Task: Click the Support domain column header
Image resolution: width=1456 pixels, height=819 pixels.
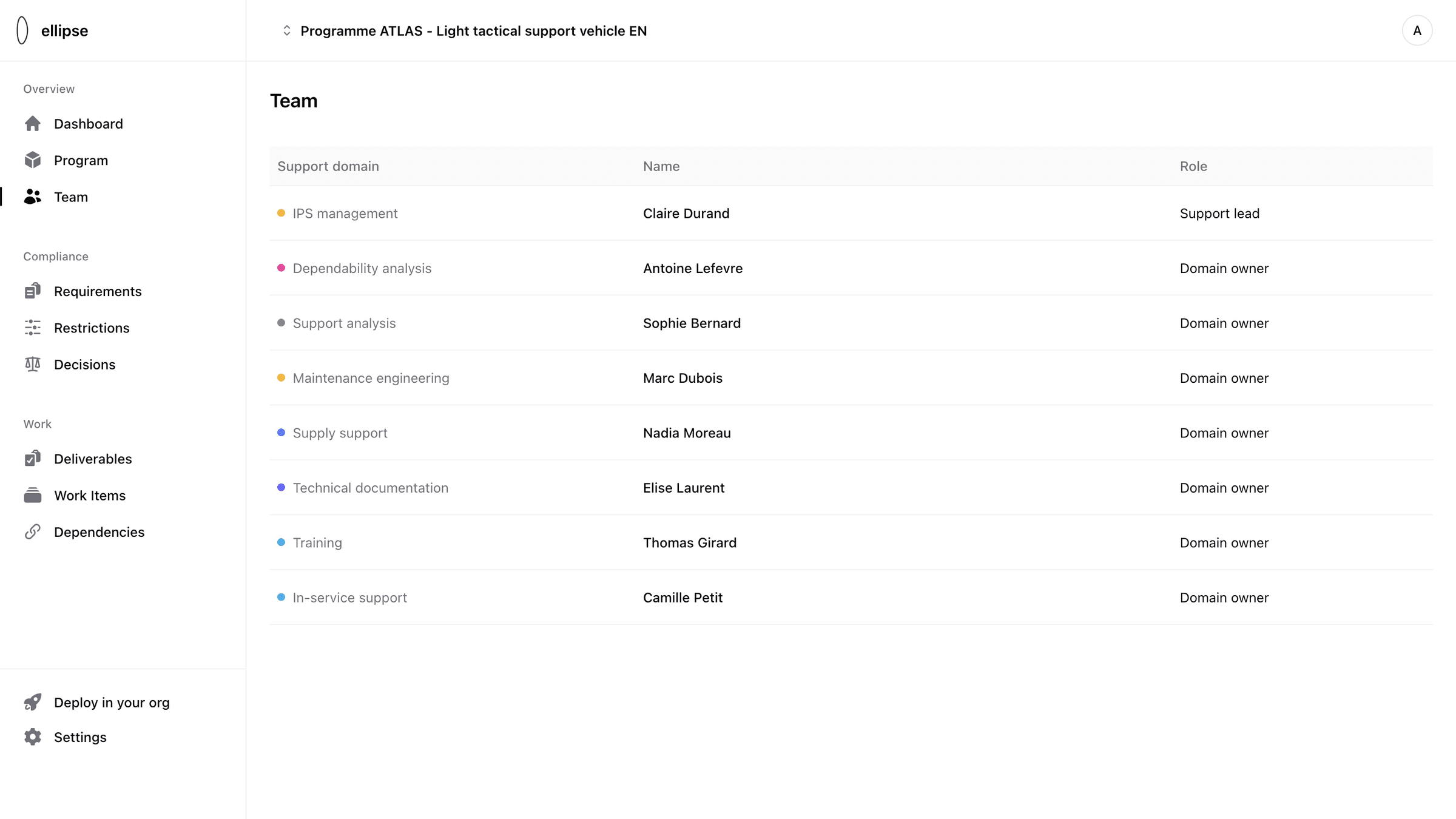Action: 328,166
